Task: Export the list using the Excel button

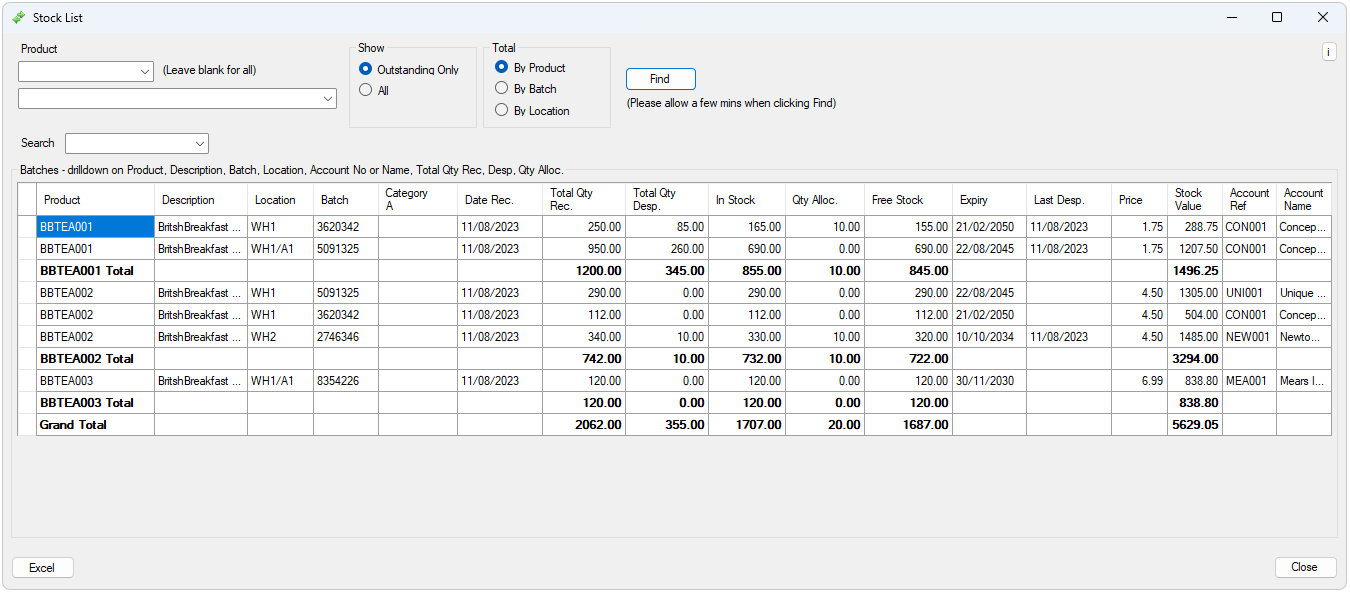Action: tap(42, 567)
